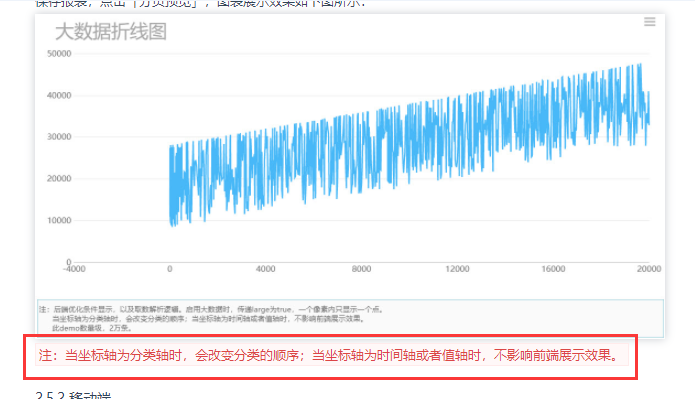The image size is (695, 399).
Task: Click the y-axis label 10000
Action: tap(59, 220)
